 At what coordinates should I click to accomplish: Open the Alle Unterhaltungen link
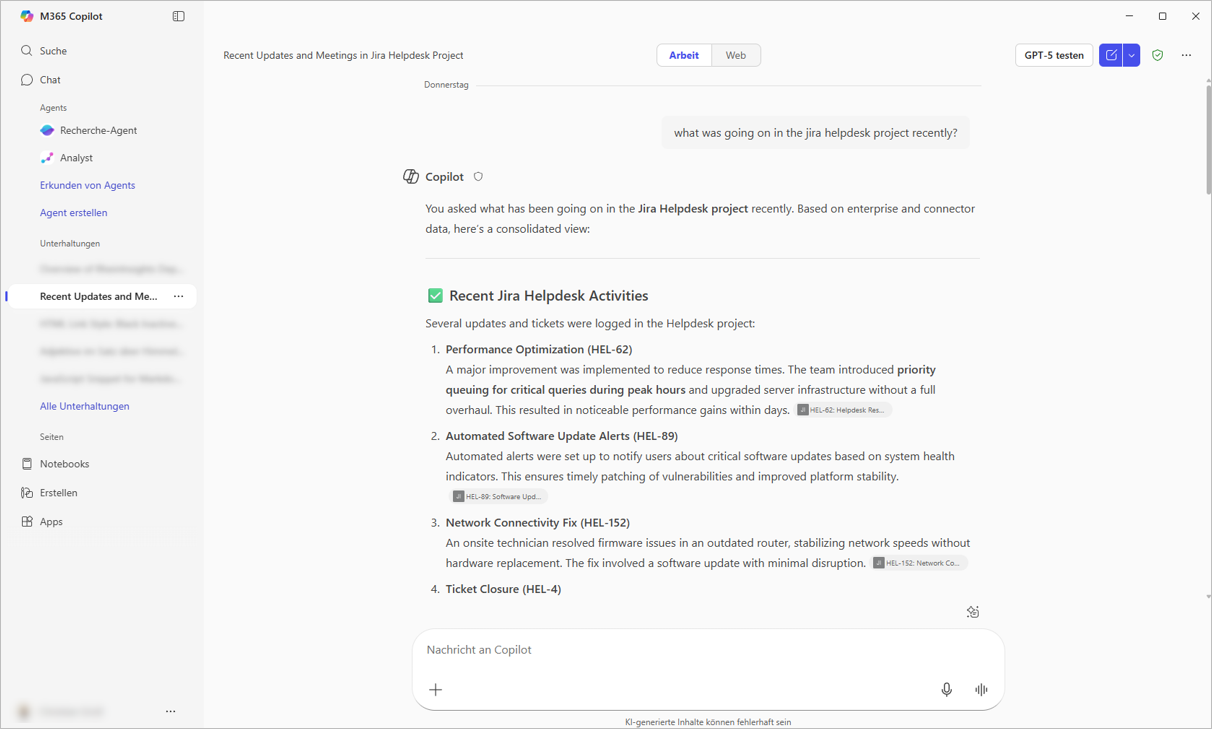pos(85,407)
